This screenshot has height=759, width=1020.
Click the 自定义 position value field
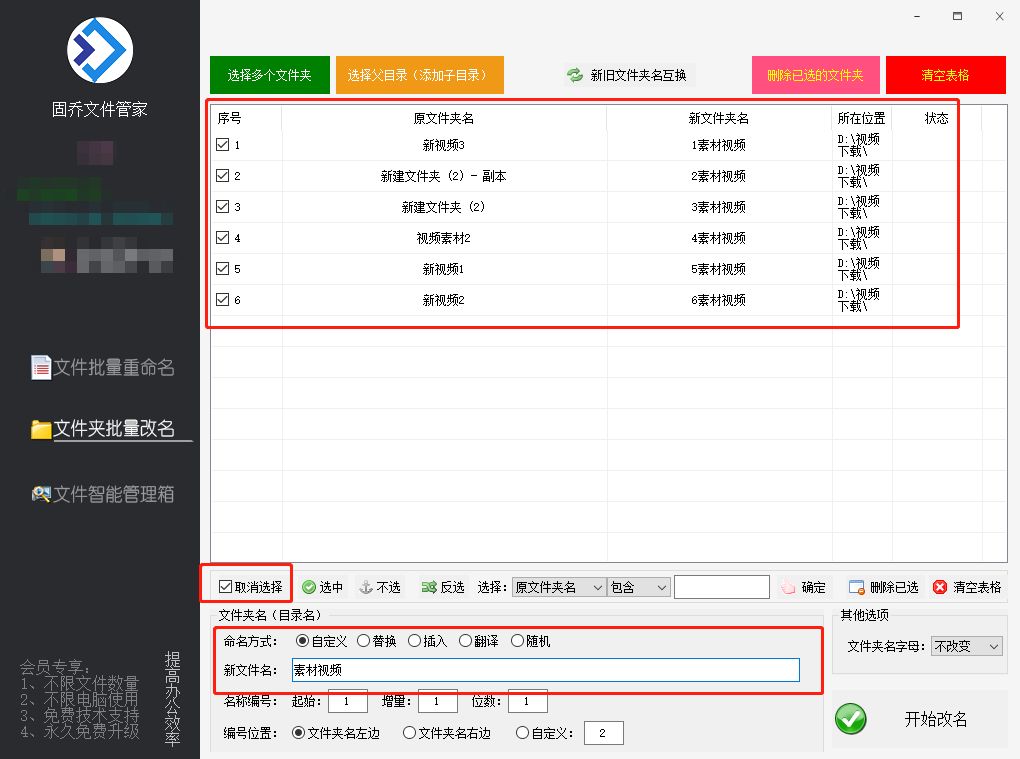tap(604, 733)
